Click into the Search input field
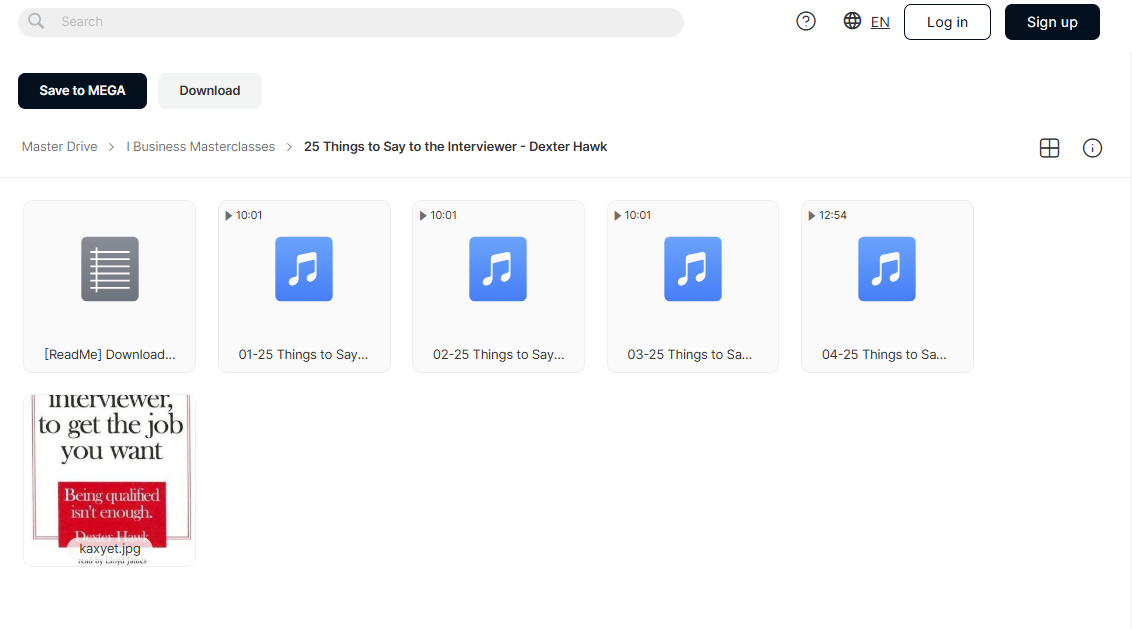The image size is (1132, 629). click(x=351, y=22)
